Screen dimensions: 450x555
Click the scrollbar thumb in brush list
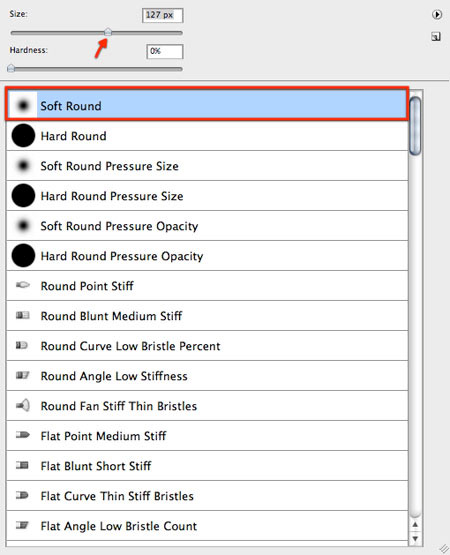pyautogui.click(x=415, y=126)
